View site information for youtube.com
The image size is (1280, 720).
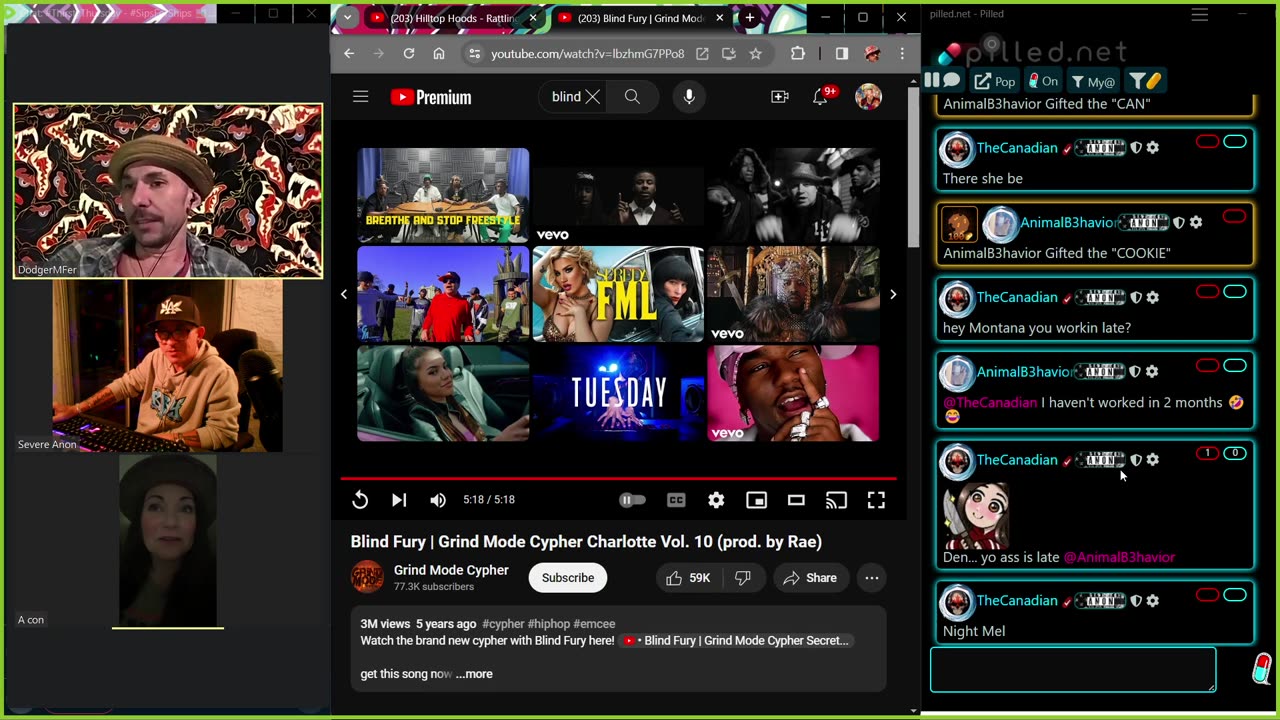click(x=475, y=54)
